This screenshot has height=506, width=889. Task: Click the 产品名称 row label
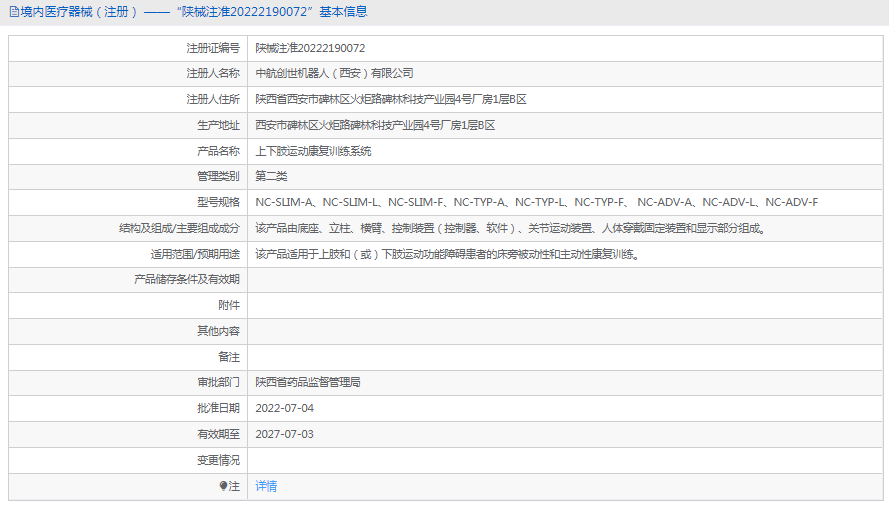tap(218, 151)
